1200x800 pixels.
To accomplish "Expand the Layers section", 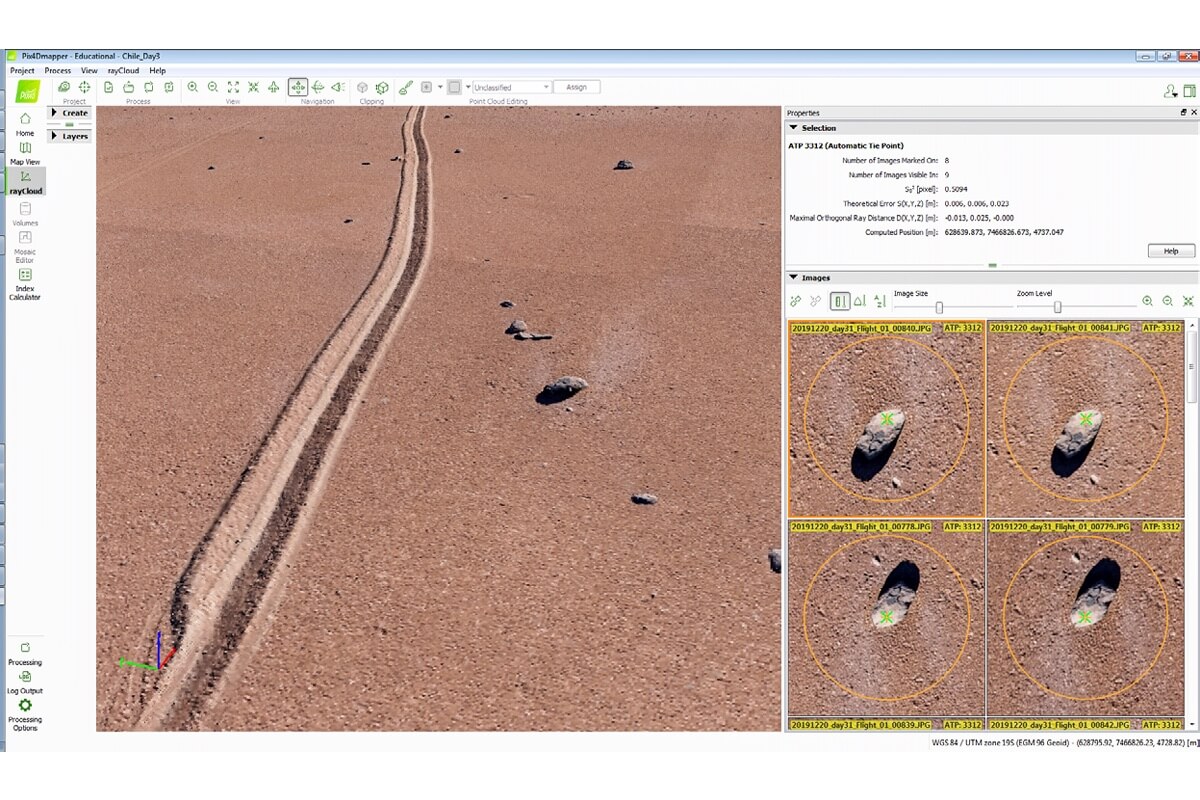I will 69,136.
